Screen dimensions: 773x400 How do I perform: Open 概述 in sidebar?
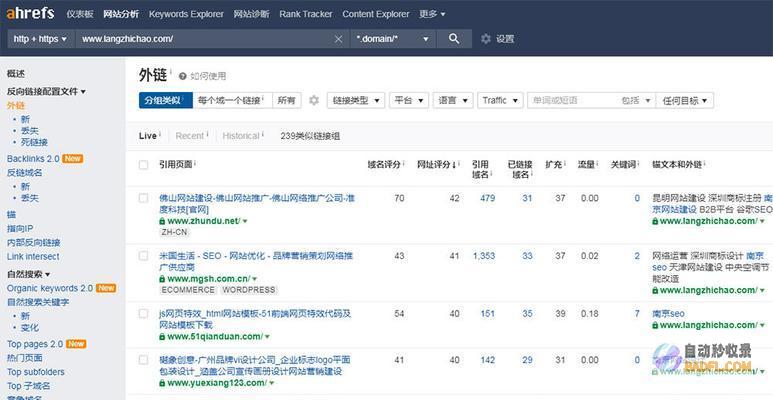tap(16, 74)
